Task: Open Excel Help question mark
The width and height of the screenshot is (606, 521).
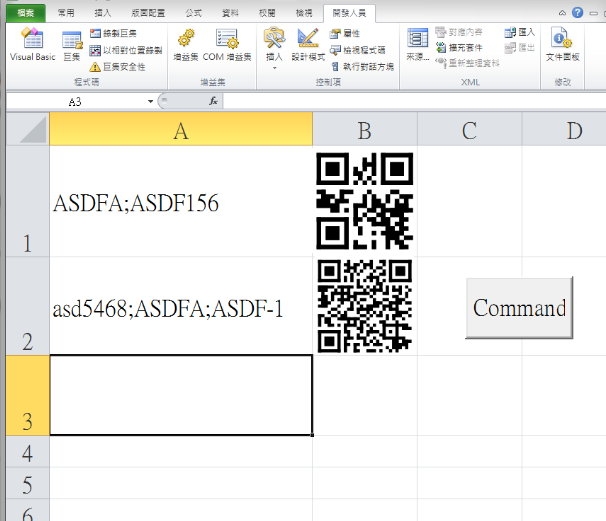Action: 577,13
